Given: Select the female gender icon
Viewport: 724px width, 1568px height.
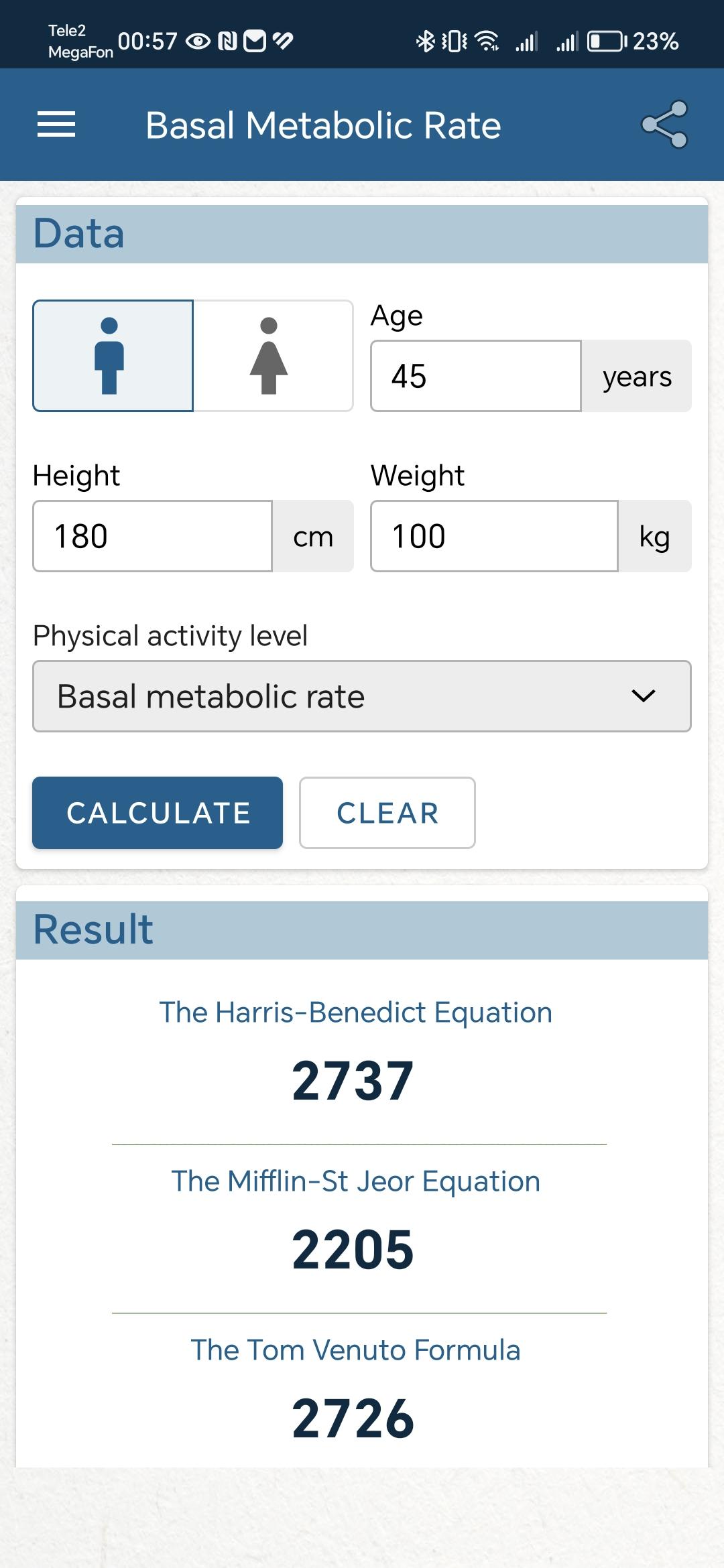Looking at the screenshot, I should point(273,356).
